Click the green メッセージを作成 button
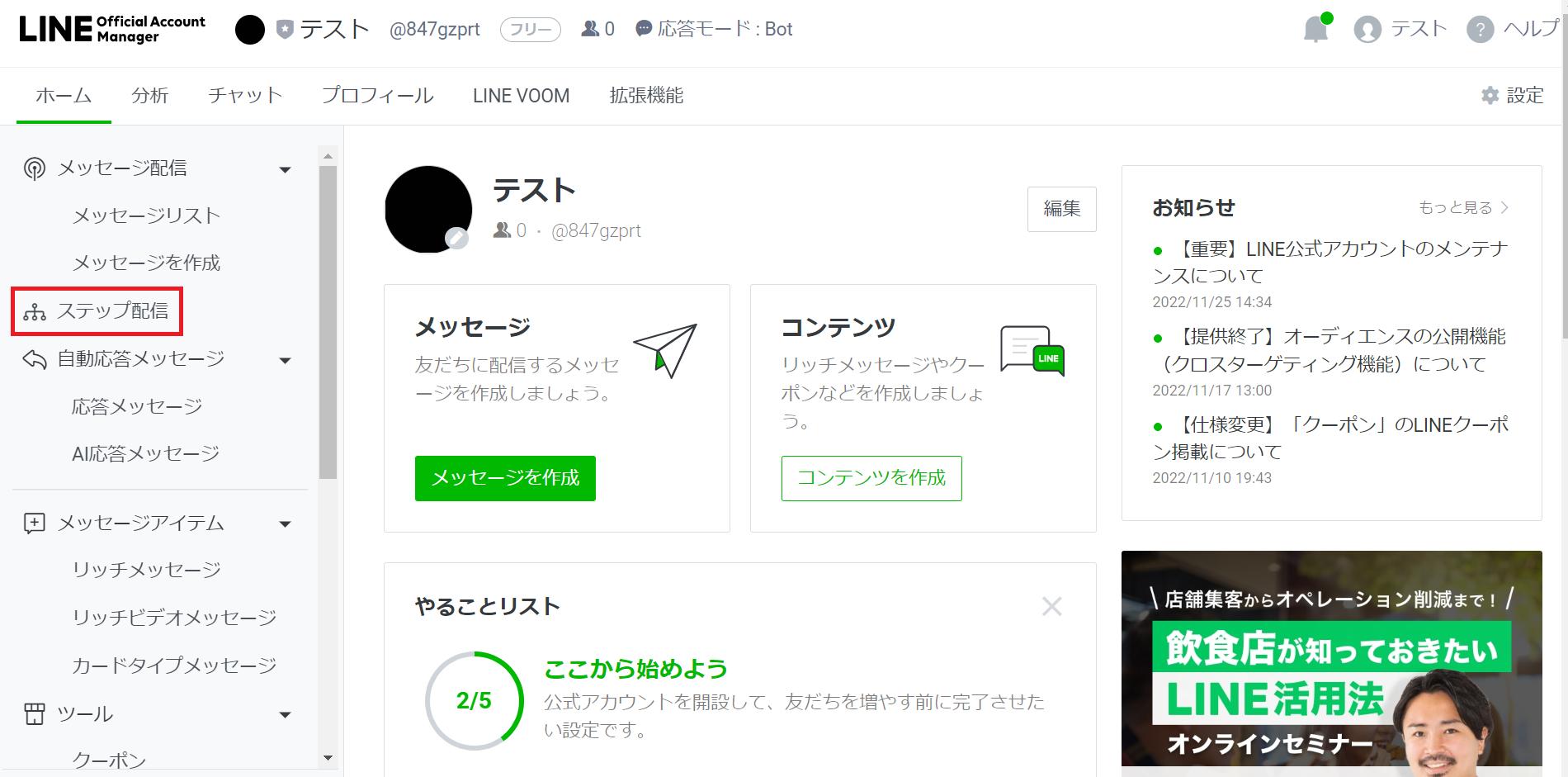This screenshot has width=1568, height=777. click(x=505, y=478)
